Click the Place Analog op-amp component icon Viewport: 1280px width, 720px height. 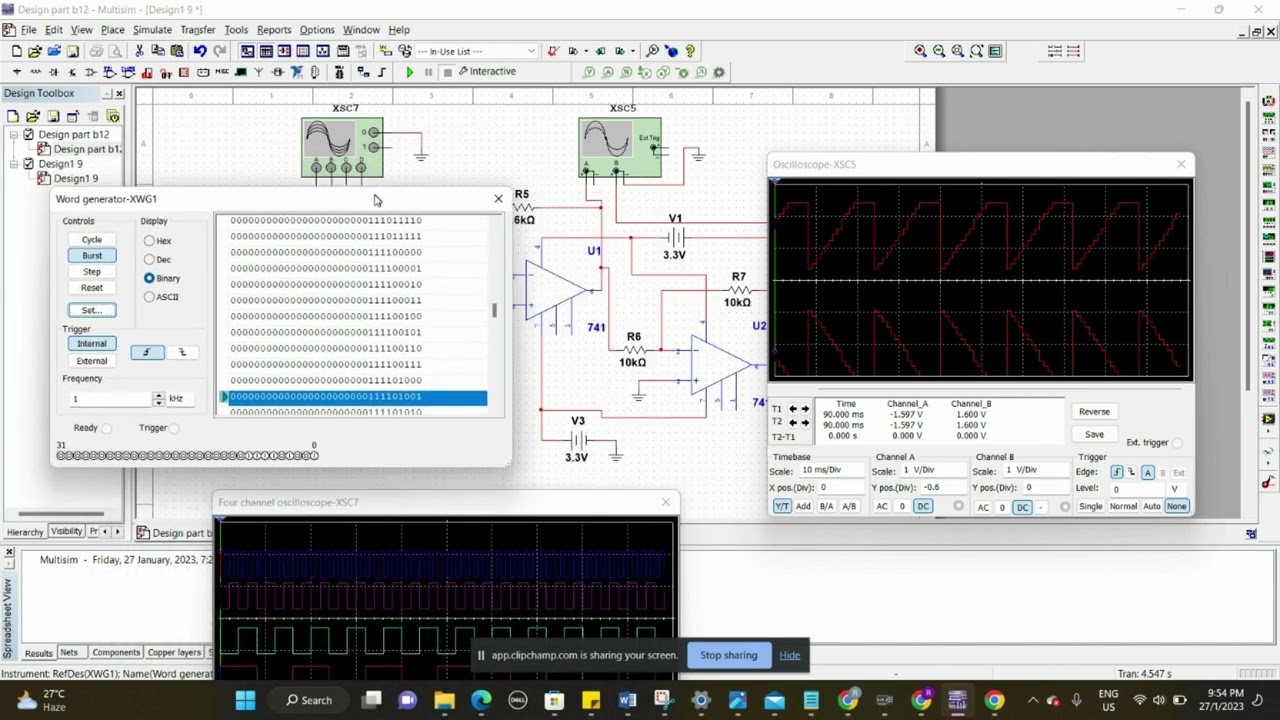click(x=91, y=72)
